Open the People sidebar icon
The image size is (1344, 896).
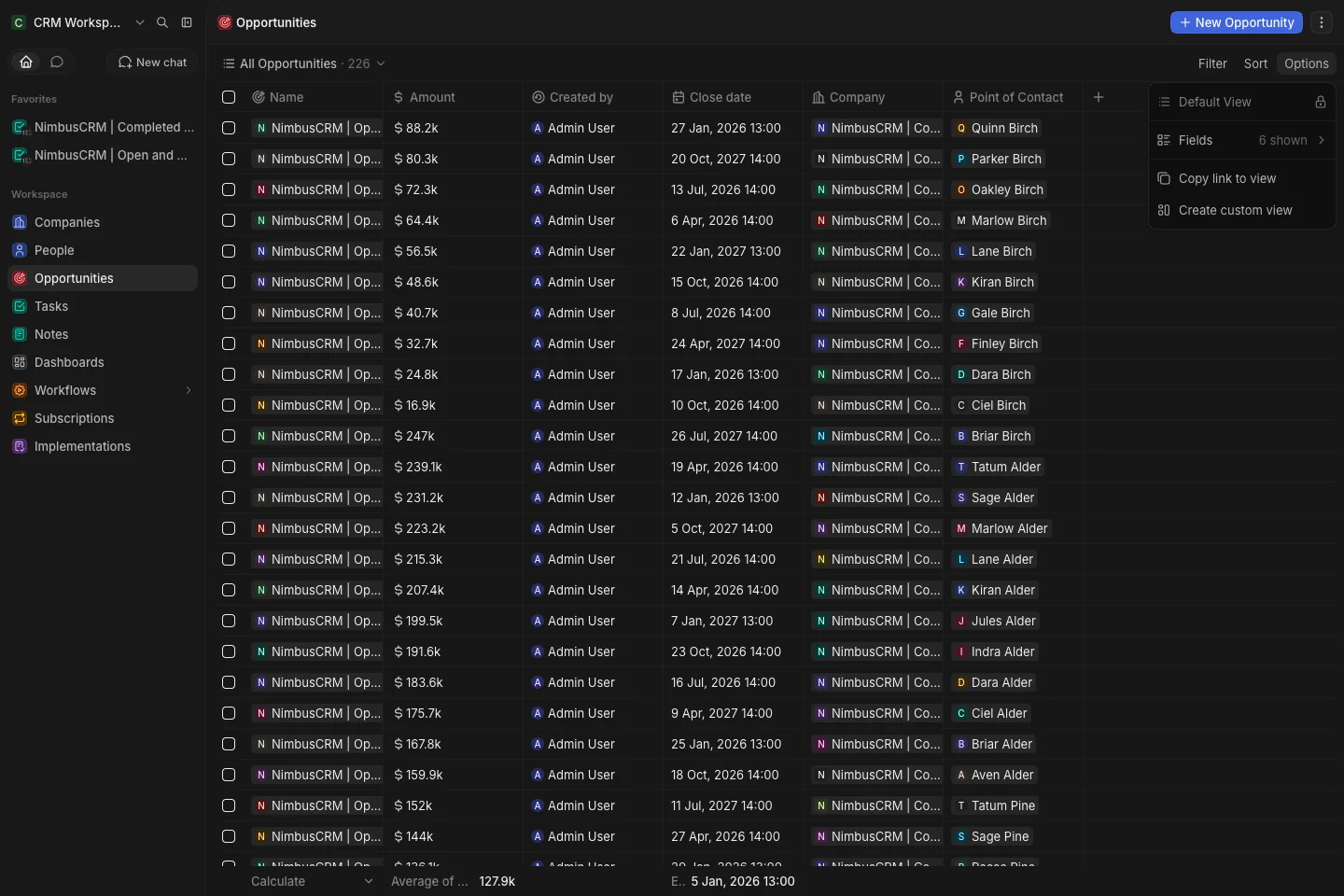pos(20,250)
